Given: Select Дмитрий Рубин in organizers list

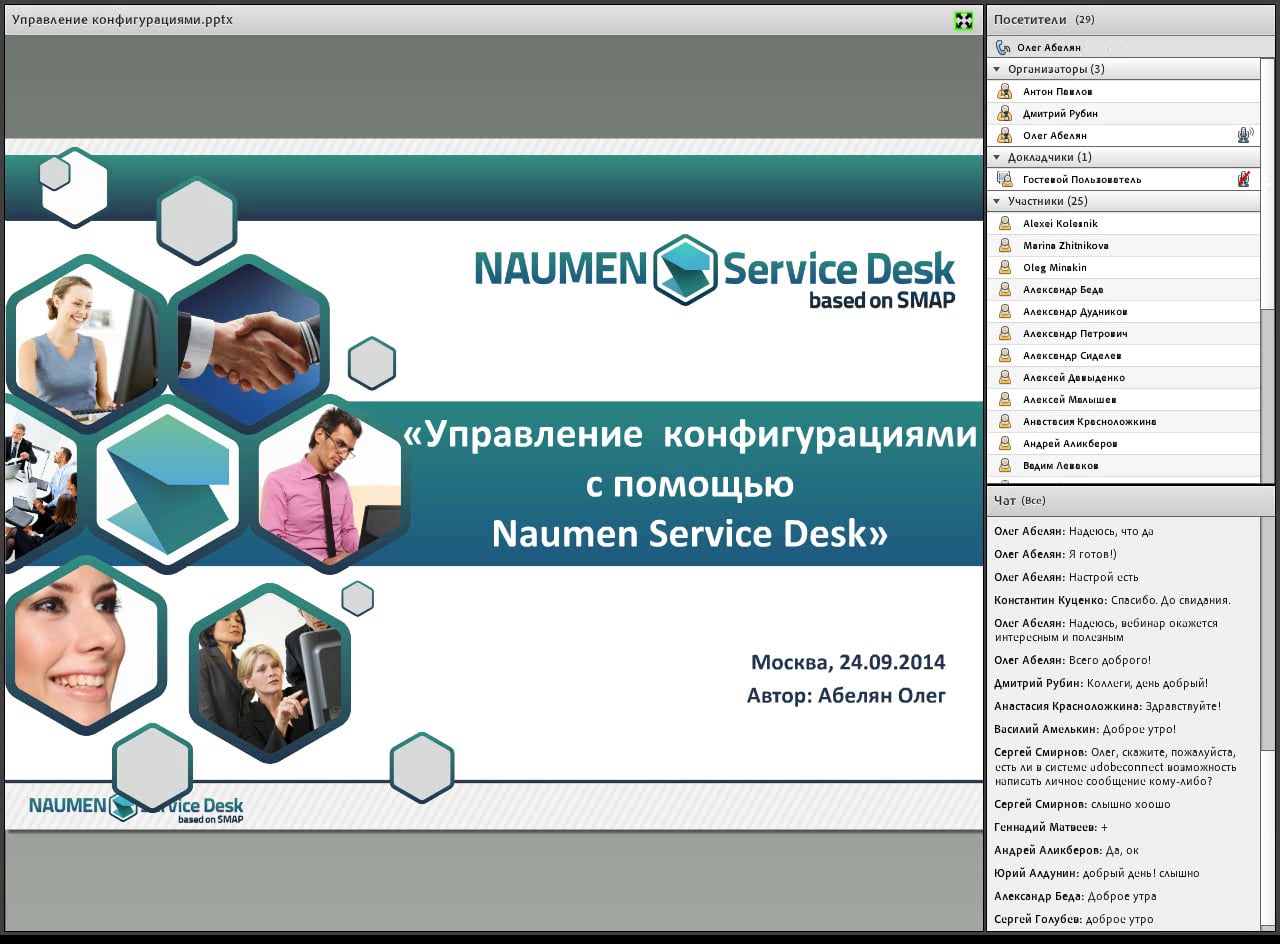Looking at the screenshot, I should pos(1060,113).
